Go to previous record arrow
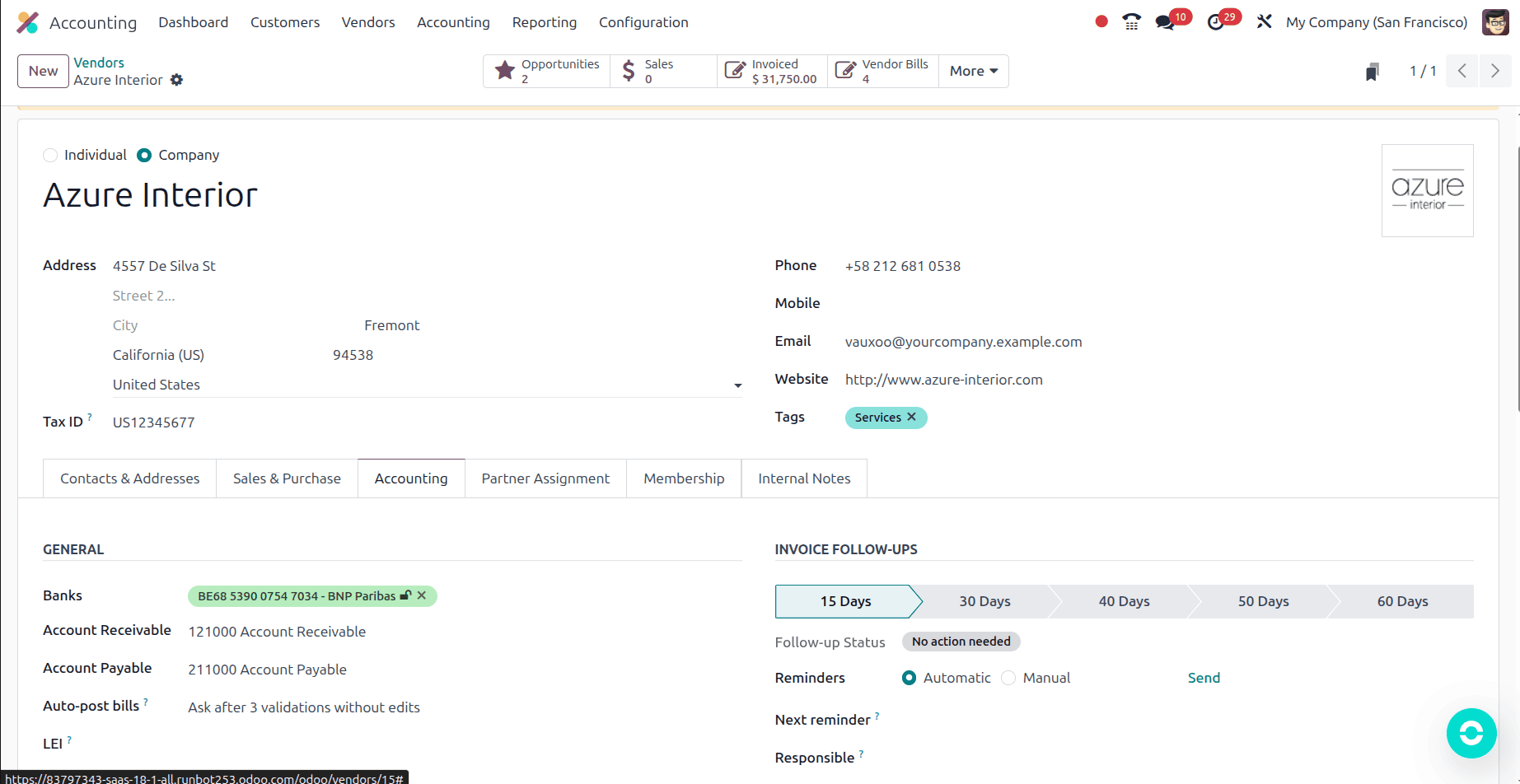 1462,71
